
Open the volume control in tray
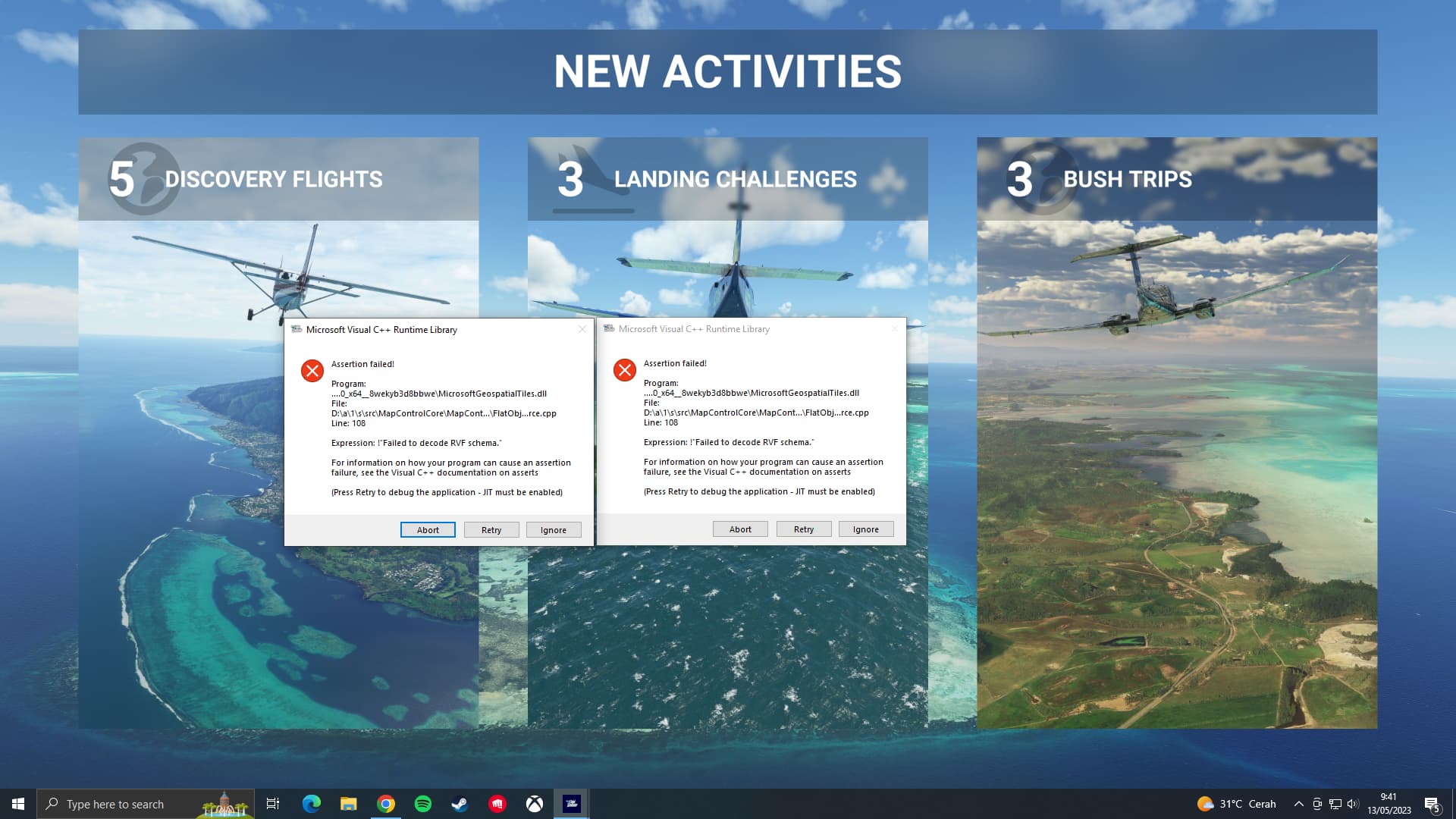(1354, 804)
